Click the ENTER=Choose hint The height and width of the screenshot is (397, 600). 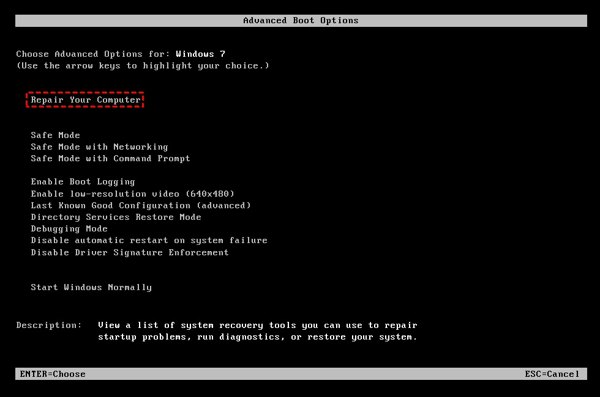(x=52, y=374)
